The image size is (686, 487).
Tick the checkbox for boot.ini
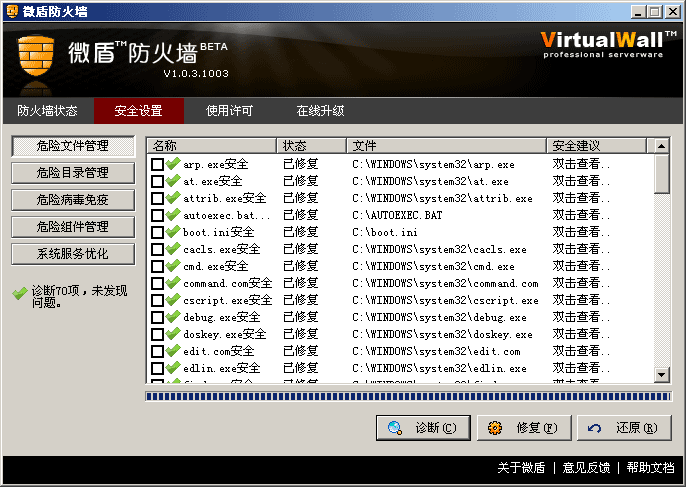click(x=157, y=232)
